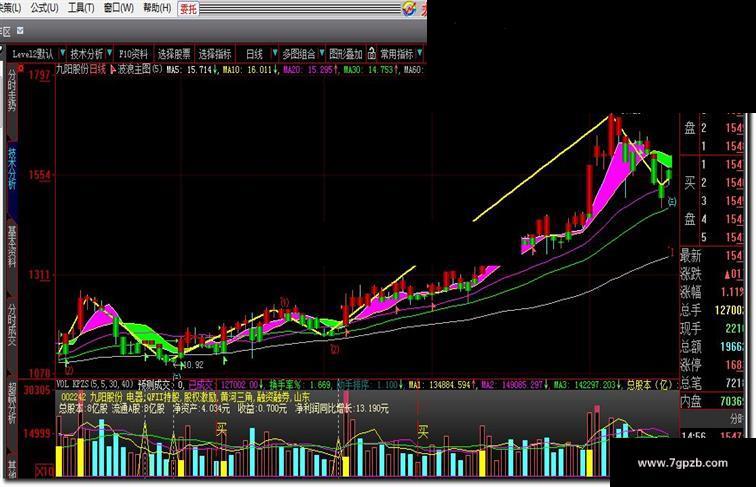Expand the dropdown arrow beside 日线

click(275, 53)
